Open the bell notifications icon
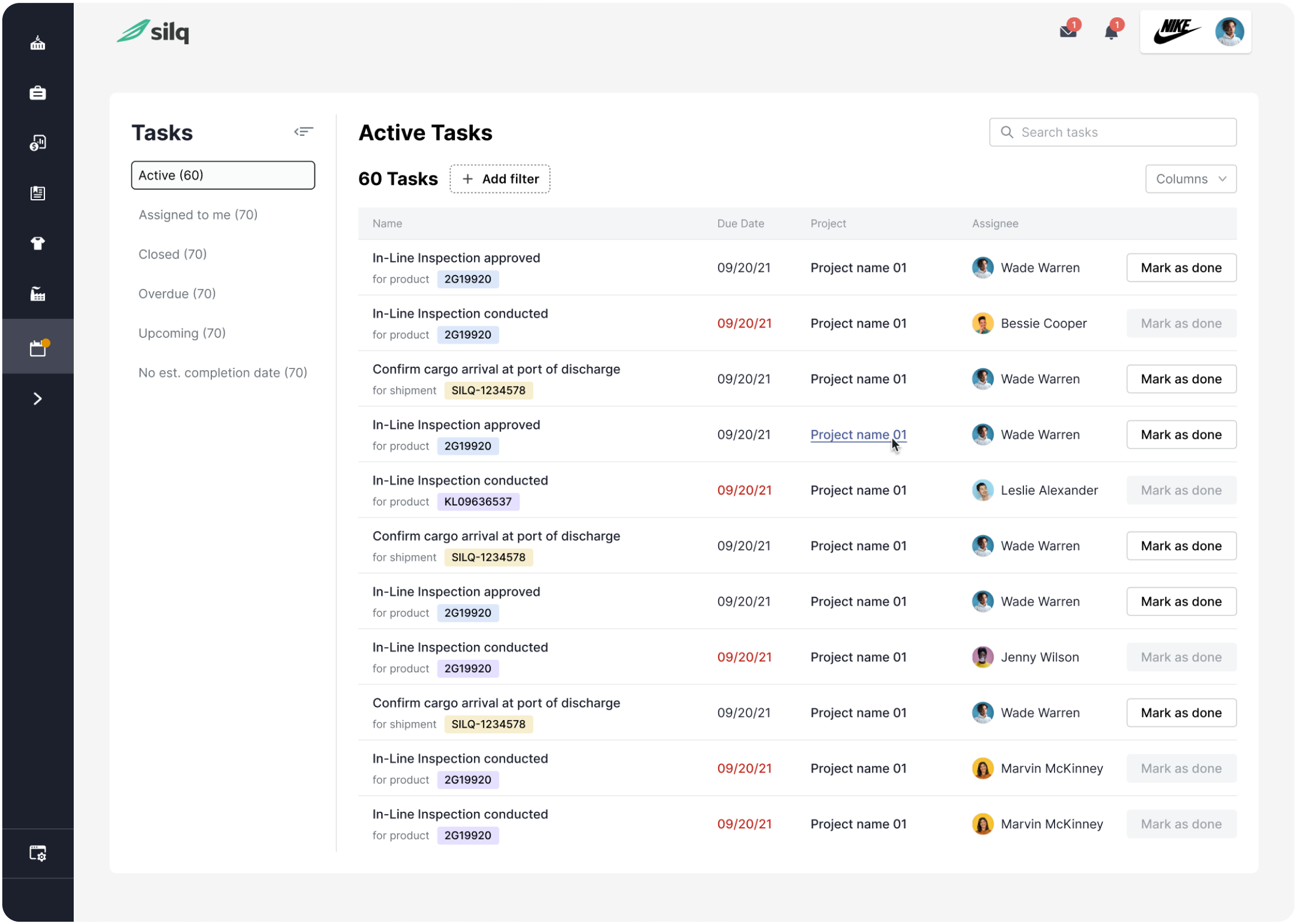Image resolution: width=1297 pixels, height=924 pixels. [x=1111, y=32]
